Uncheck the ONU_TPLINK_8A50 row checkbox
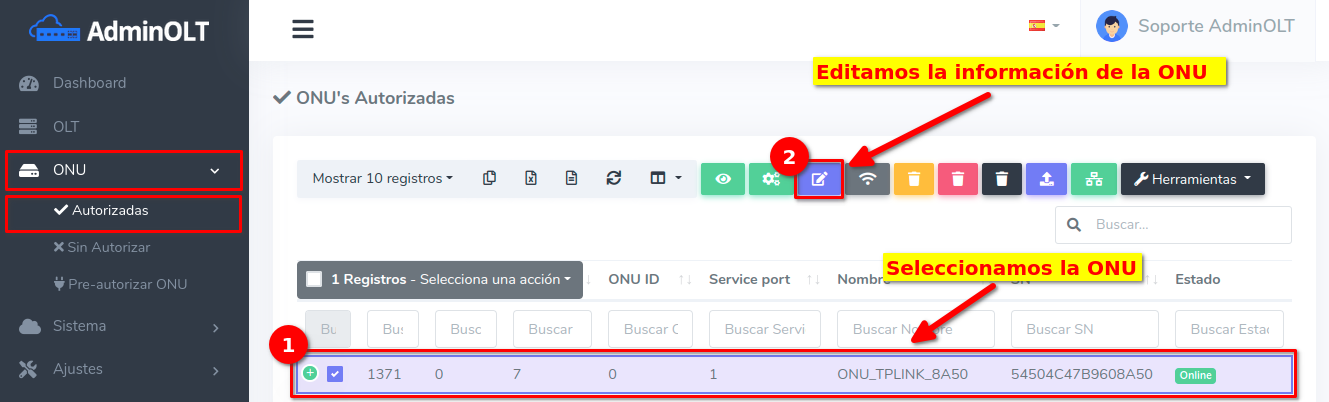1329x402 pixels. (335, 374)
